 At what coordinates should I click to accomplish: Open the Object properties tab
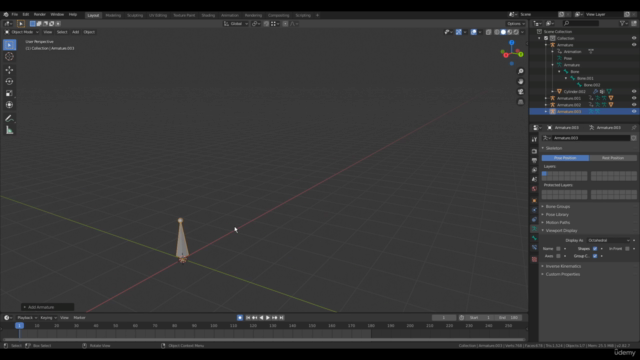(x=534, y=200)
